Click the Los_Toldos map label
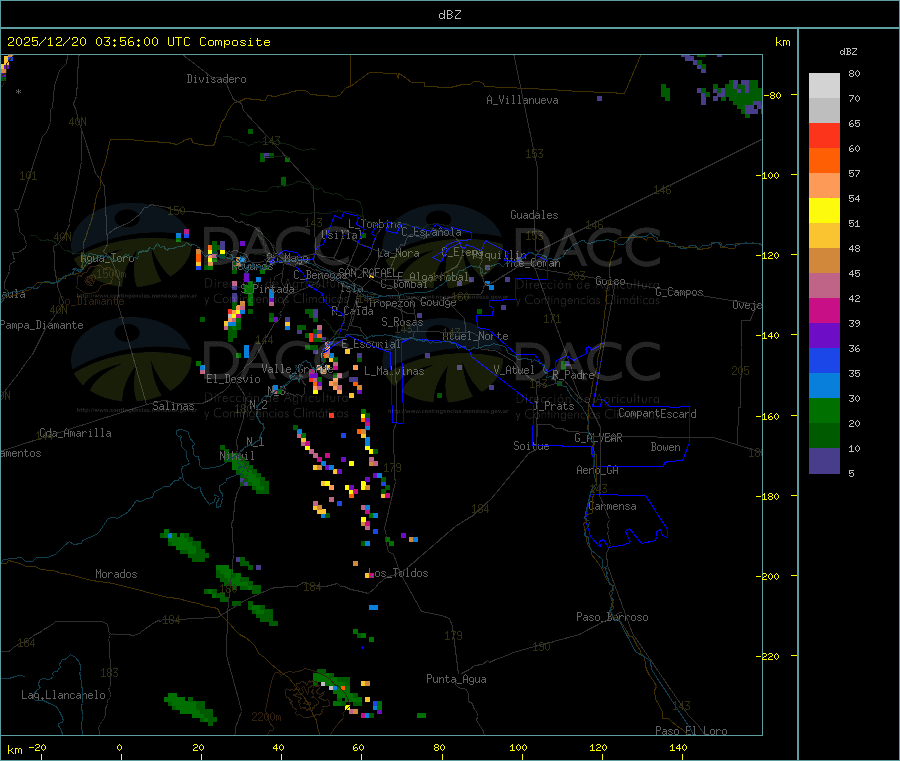Image resolution: width=900 pixels, height=761 pixels. (398, 573)
